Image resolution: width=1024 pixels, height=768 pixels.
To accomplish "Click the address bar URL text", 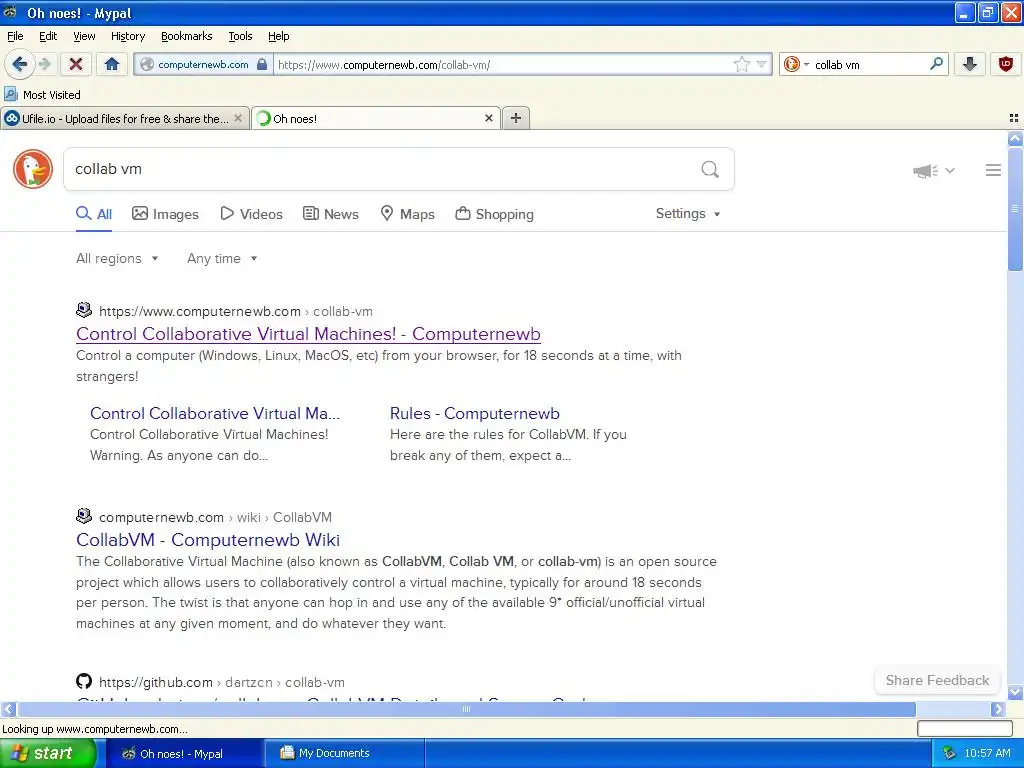I will click(384, 65).
